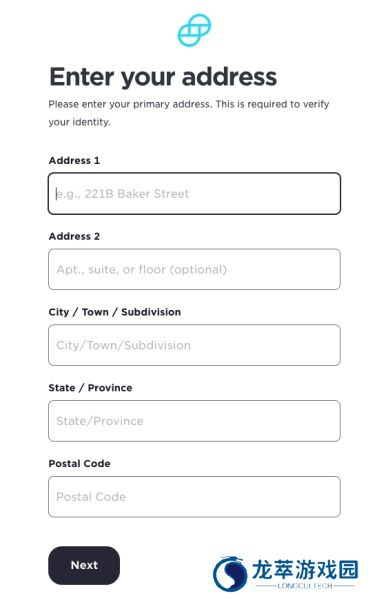Click the LONGCUI TECH caption
This screenshot has width=386, height=600.
(305, 586)
